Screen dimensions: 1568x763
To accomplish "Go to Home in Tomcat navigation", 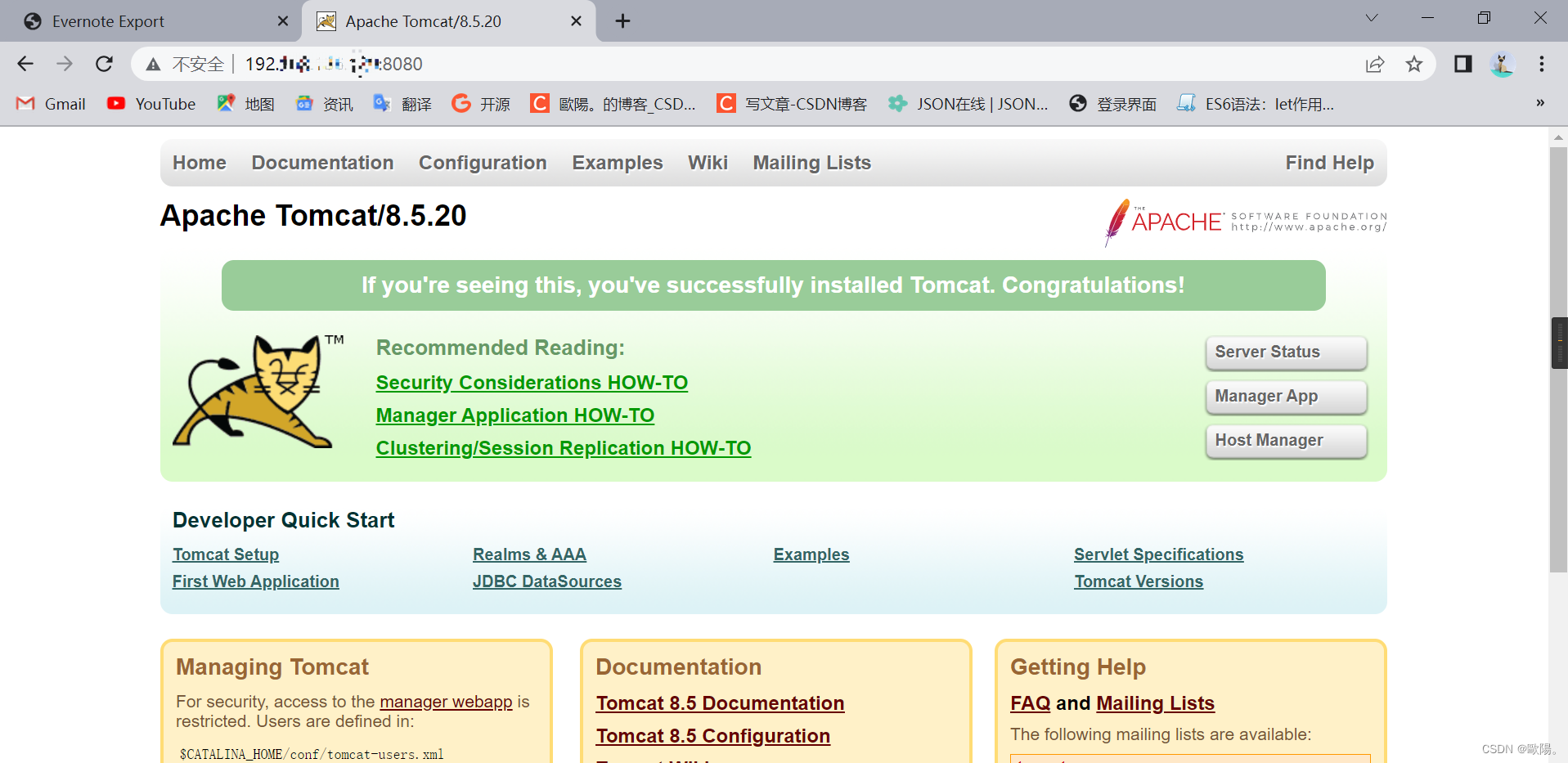I will pyautogui.click(x=199, y=163).
